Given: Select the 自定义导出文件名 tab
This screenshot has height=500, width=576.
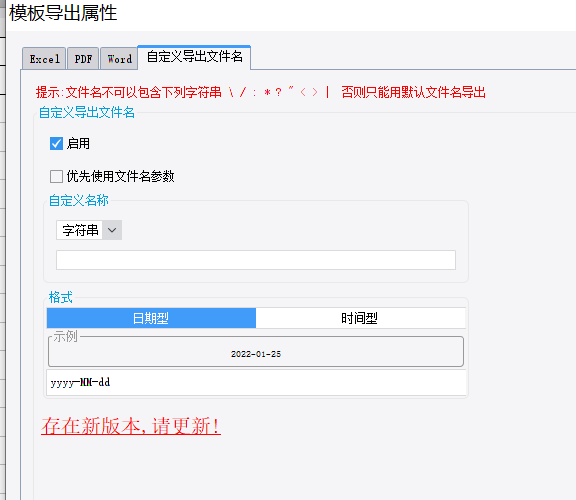Looking at the screenshot, I should (x=194, y=57).
